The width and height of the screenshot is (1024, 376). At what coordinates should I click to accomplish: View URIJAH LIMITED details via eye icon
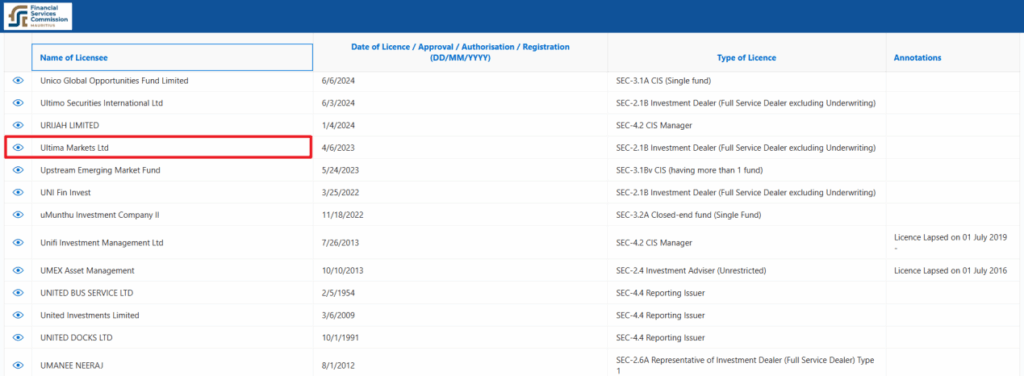(x=18, y=125)
